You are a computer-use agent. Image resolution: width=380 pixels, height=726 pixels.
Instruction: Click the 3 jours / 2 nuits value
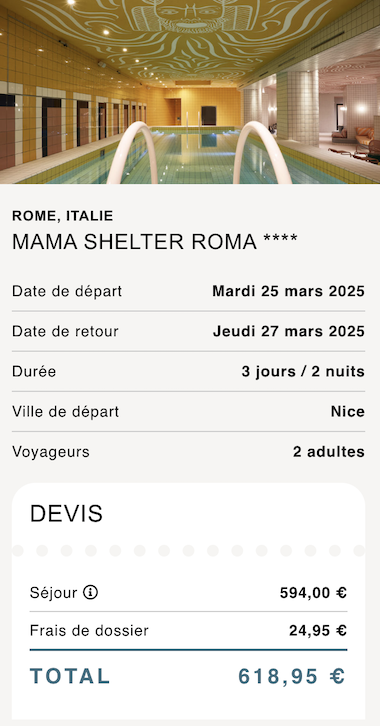tap(303, 371)
